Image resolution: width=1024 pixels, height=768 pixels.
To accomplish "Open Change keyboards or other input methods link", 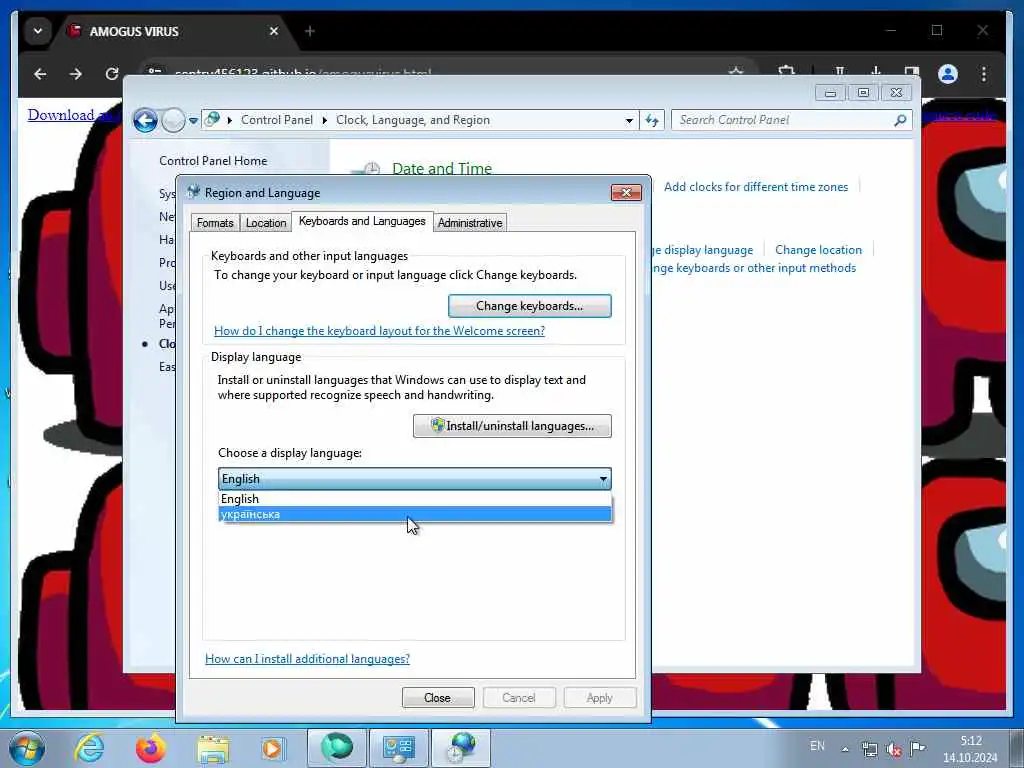I will [x=754, y=268].
